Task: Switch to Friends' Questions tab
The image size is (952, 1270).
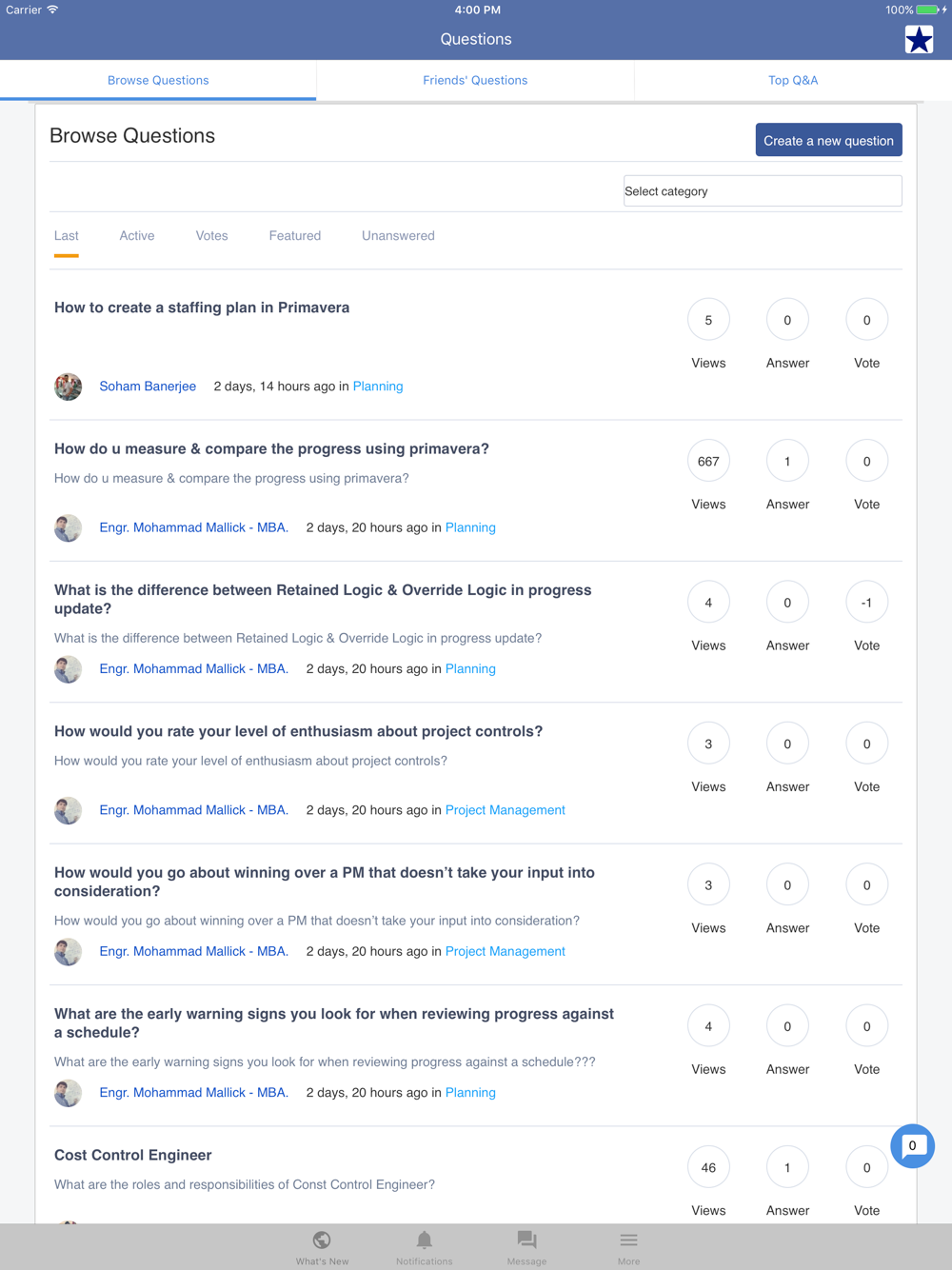Action: point(475,81)
